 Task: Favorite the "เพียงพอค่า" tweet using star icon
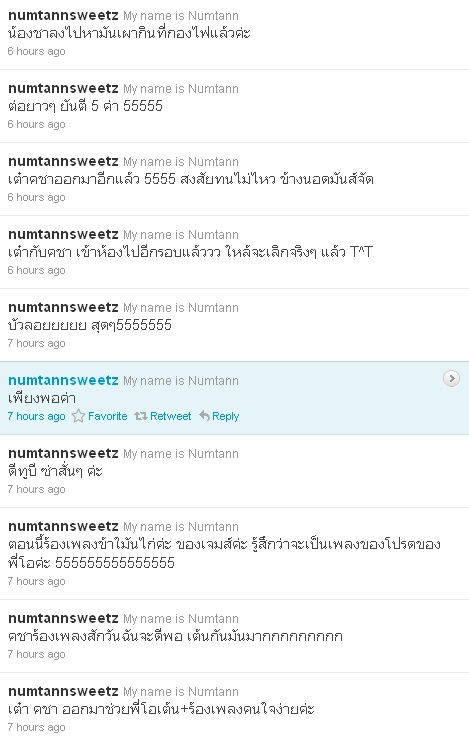(x=78, y=417)
